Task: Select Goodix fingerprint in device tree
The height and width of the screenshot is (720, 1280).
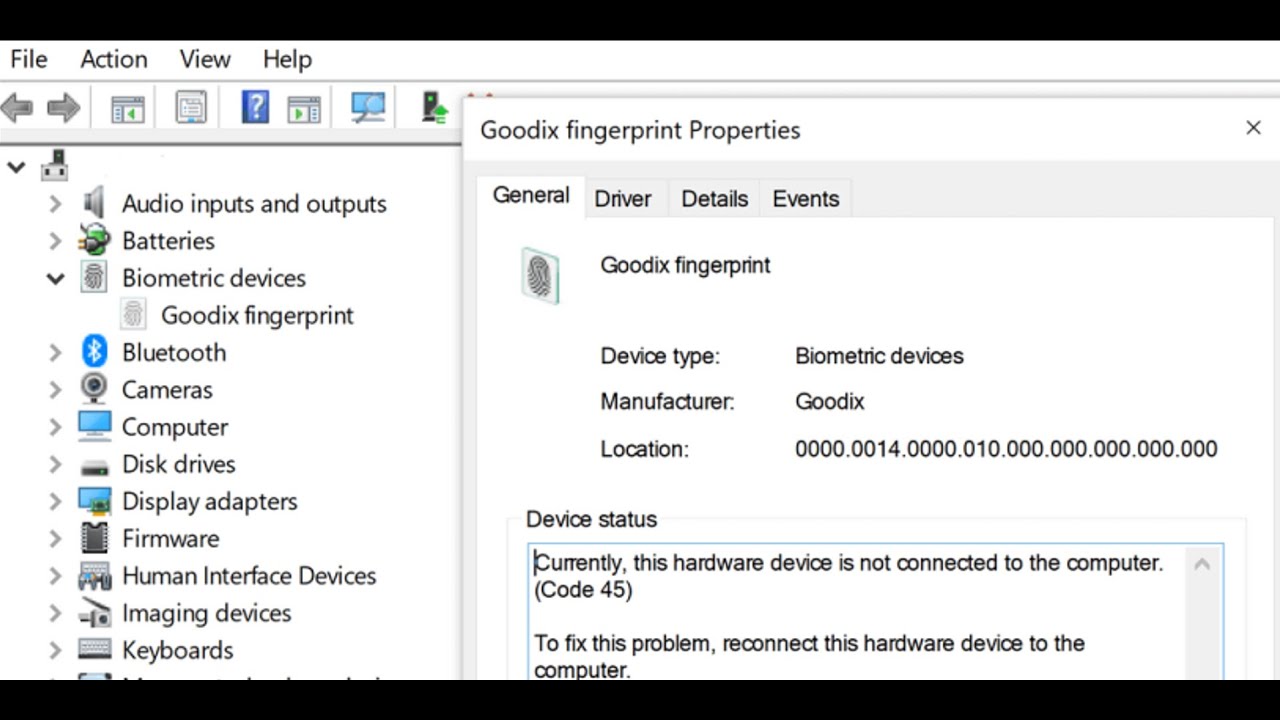Action: click(257, 315)
